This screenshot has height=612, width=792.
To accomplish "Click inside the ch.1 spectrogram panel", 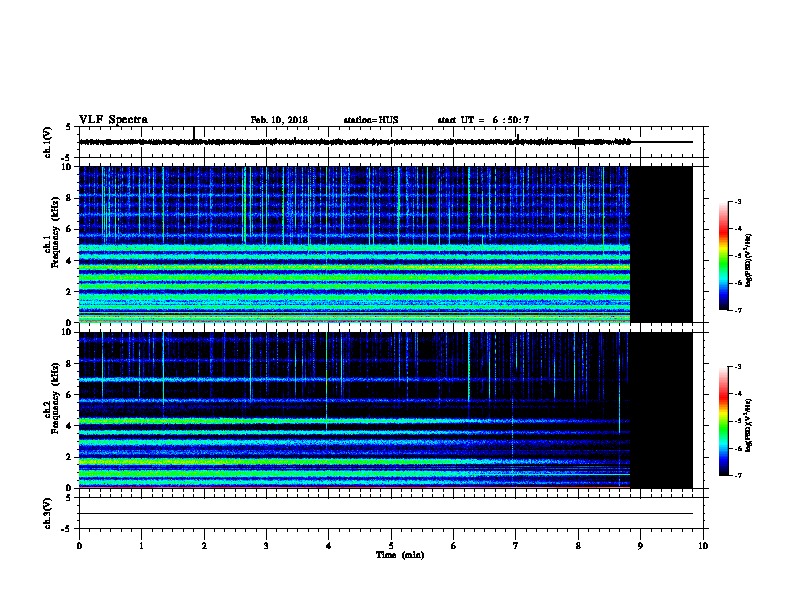I will 355,244.
